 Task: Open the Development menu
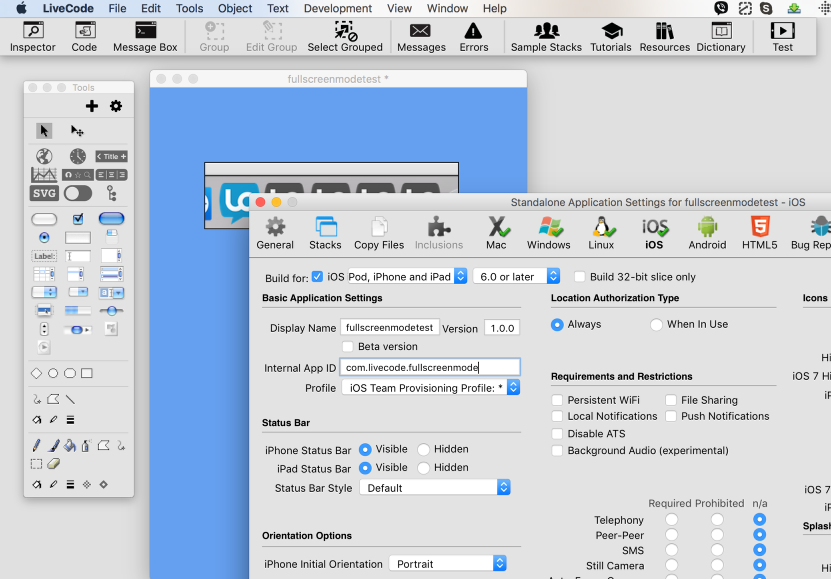click(x=338, y=8)
